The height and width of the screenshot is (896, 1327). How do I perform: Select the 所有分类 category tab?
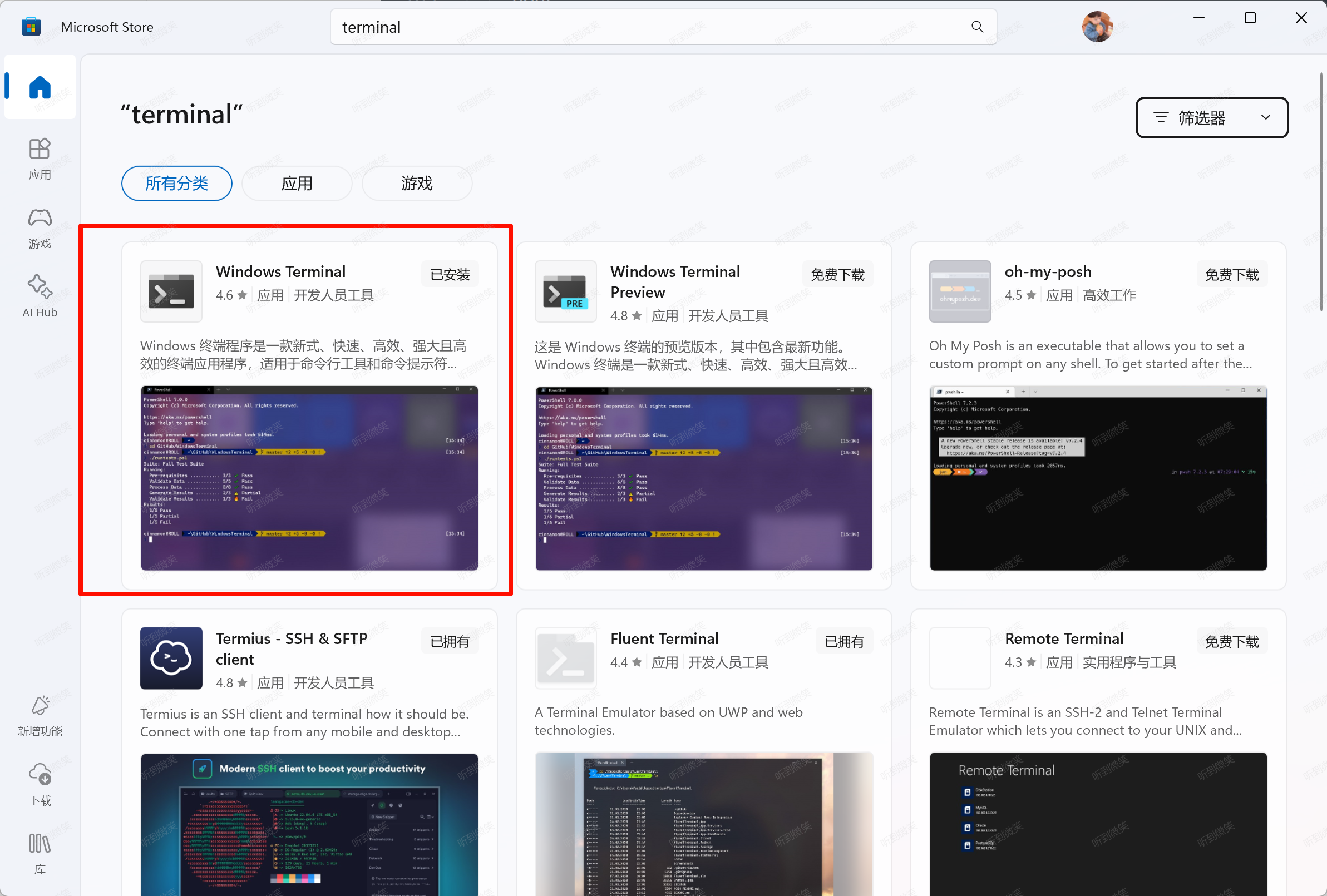pyautogui.click(x=176, y=183)
